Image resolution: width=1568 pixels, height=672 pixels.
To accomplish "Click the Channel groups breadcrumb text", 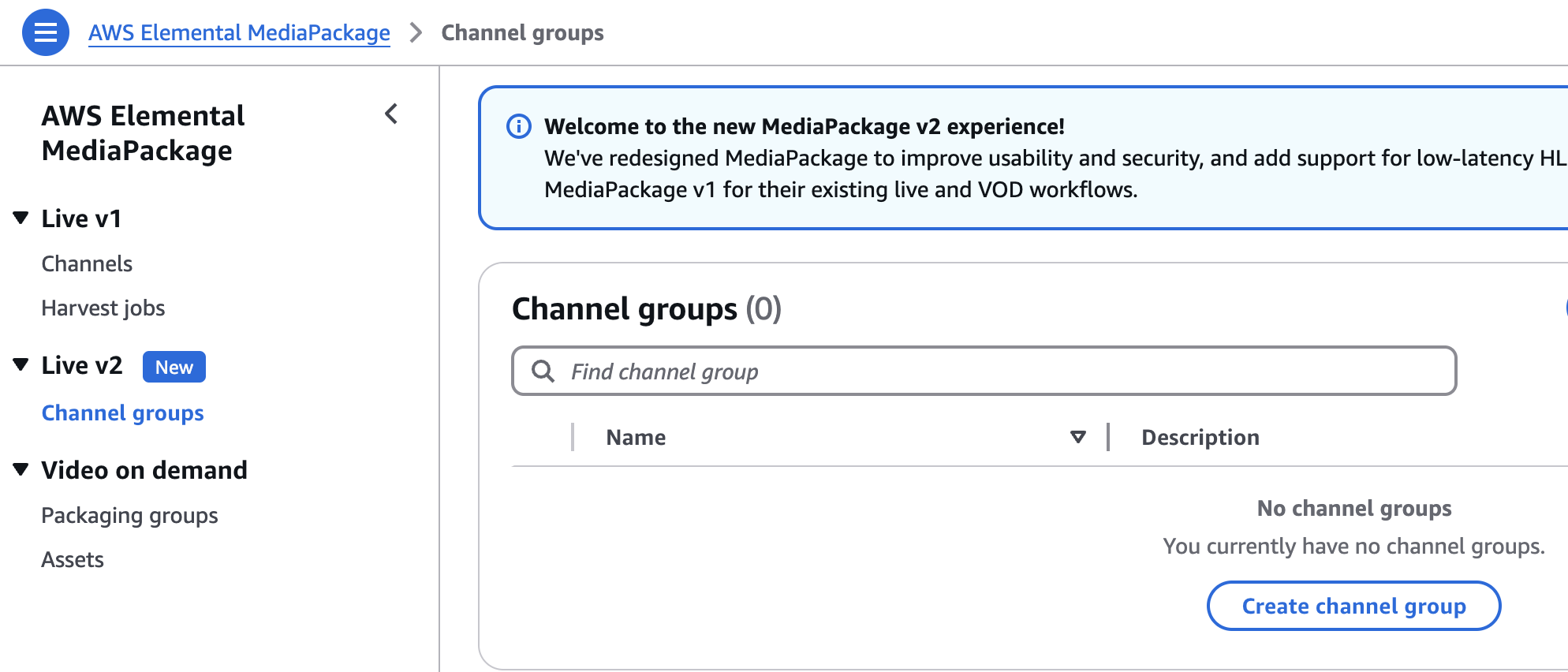I will [522, 33].
